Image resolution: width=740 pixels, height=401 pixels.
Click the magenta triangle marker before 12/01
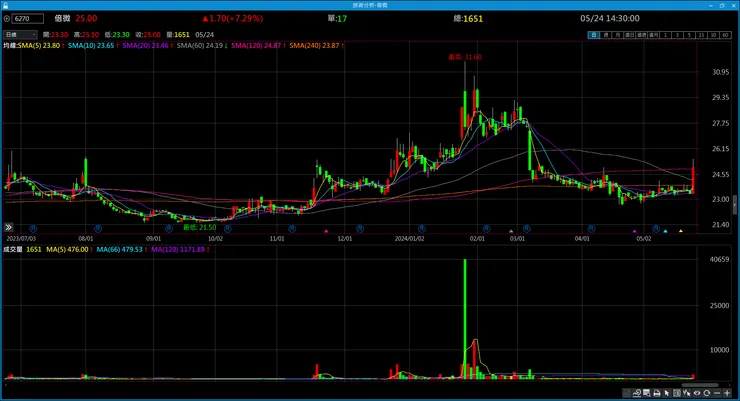point(326,231)
